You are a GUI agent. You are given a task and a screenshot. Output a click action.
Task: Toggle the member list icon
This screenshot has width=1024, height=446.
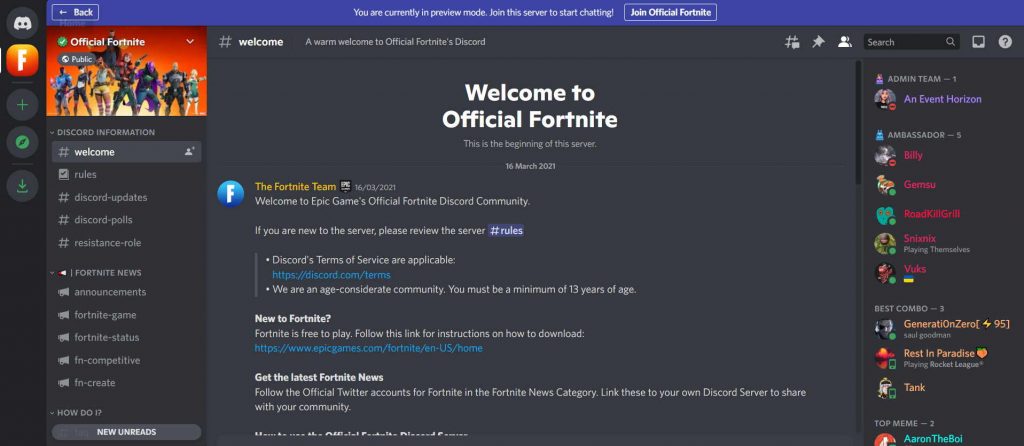[x=844, y=42]
